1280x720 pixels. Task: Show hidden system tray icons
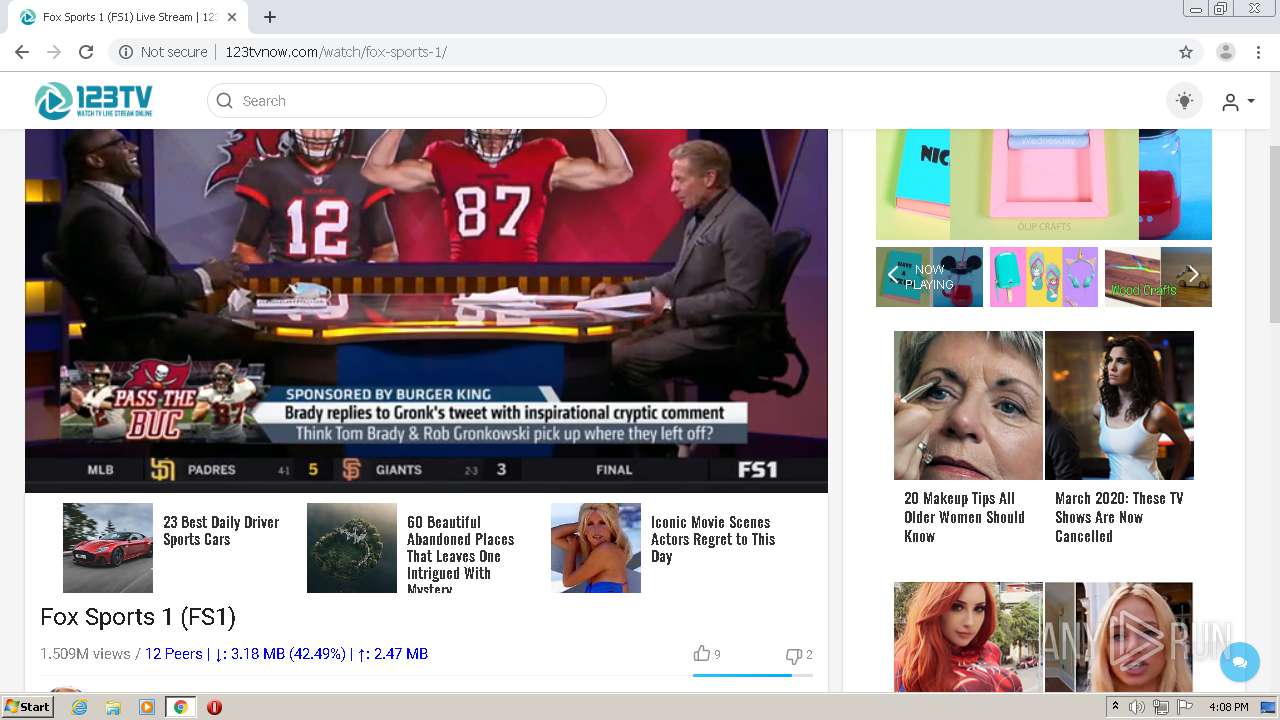1115,707
